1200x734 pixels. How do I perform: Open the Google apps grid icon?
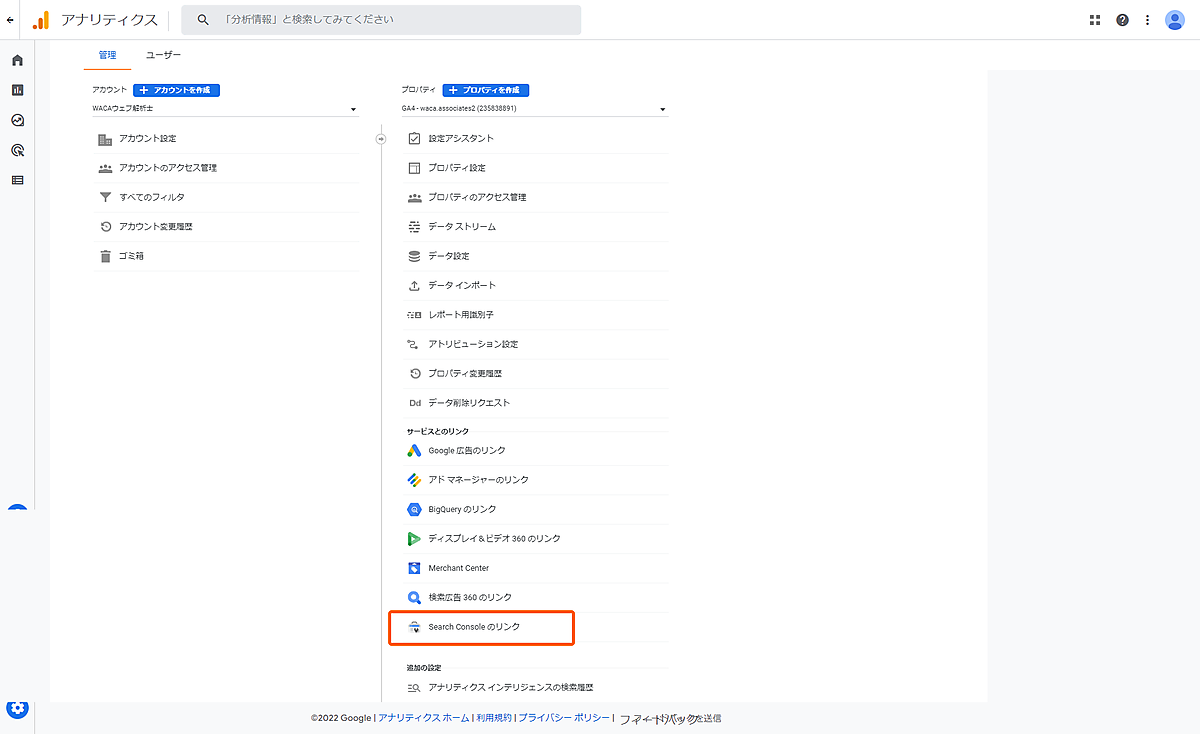pos(1095,20)
